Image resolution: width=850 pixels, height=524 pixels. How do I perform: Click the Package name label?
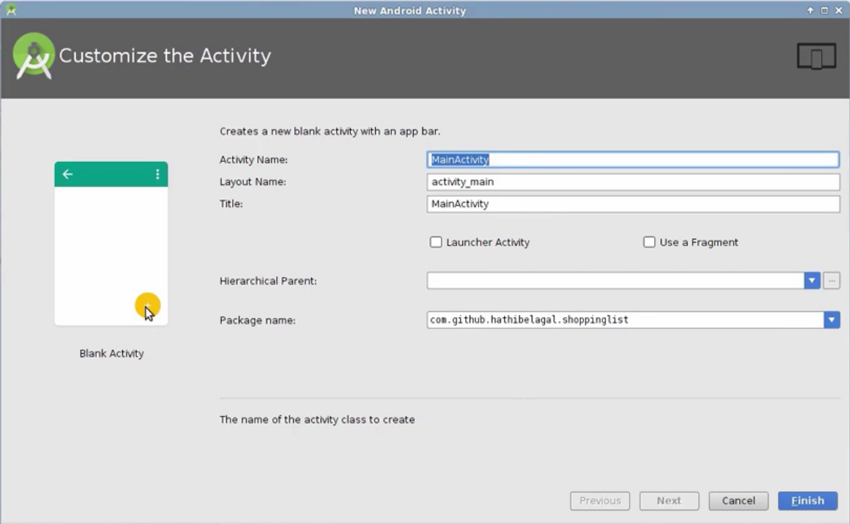click(257, 320)
